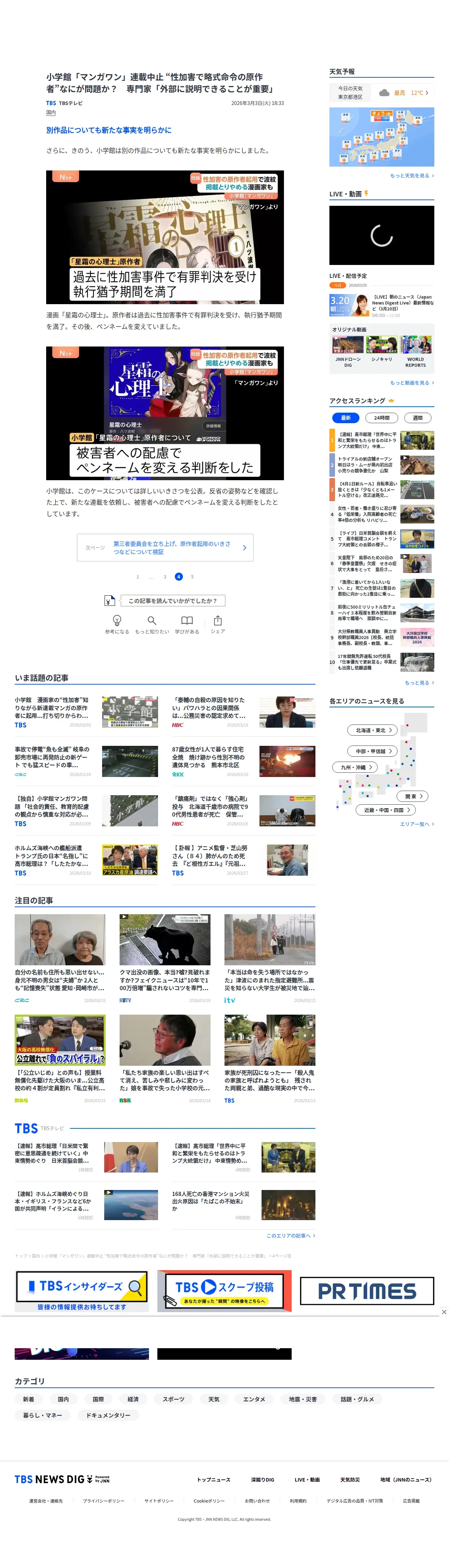This screenshot has width=449, height=1568.
Task: Open footer 天気防災 link
Action: point(350,1479)
